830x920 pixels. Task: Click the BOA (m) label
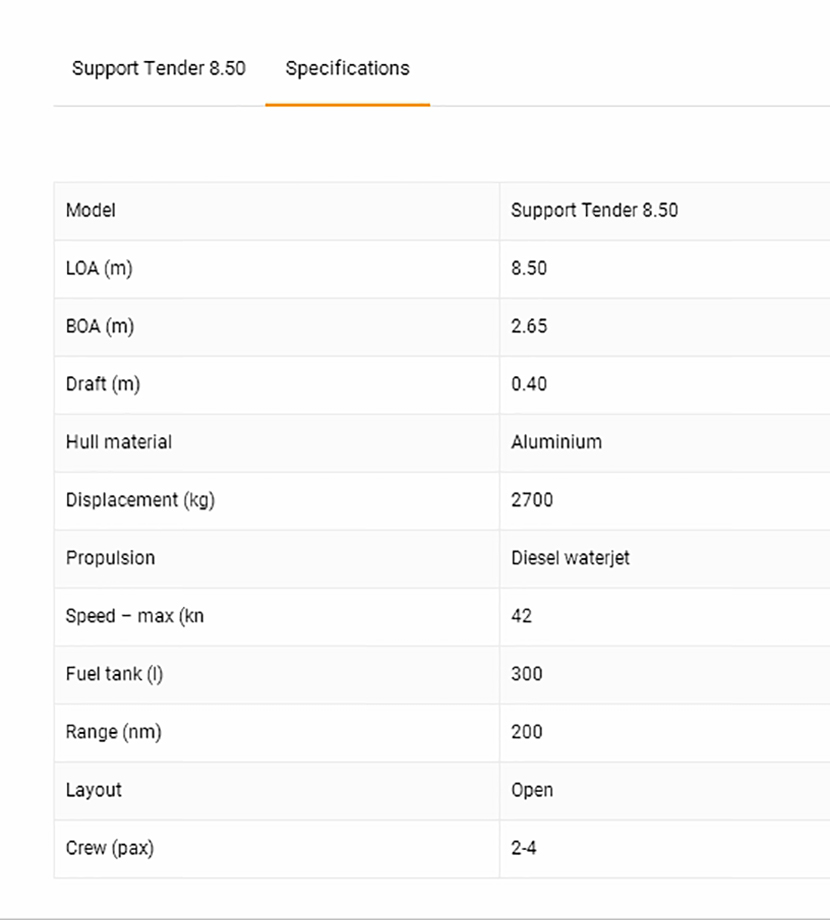100,327
